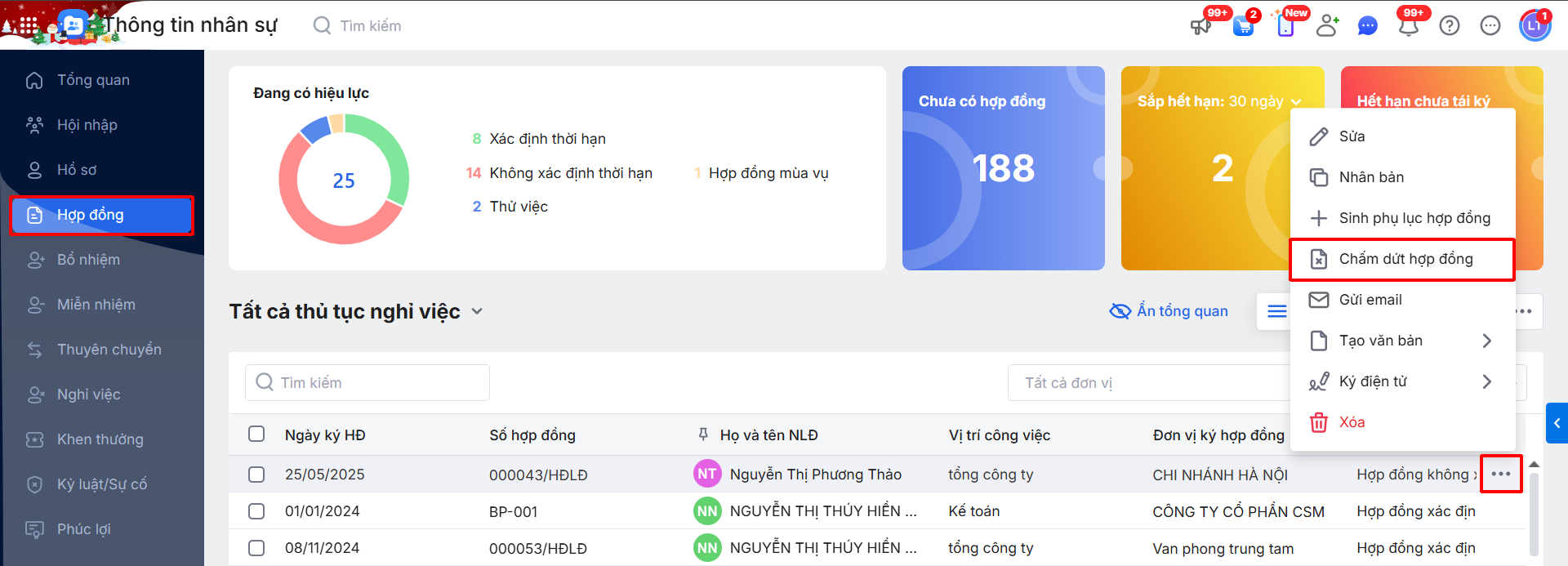Click the contract list search field
1568x566 pixels.
point(367,383)
